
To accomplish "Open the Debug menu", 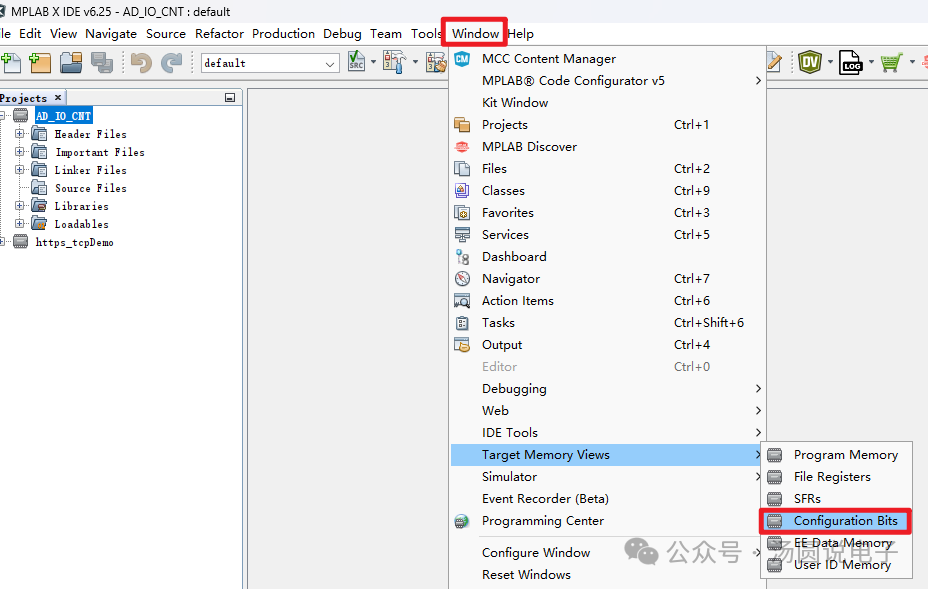I will tap(342, 34).
